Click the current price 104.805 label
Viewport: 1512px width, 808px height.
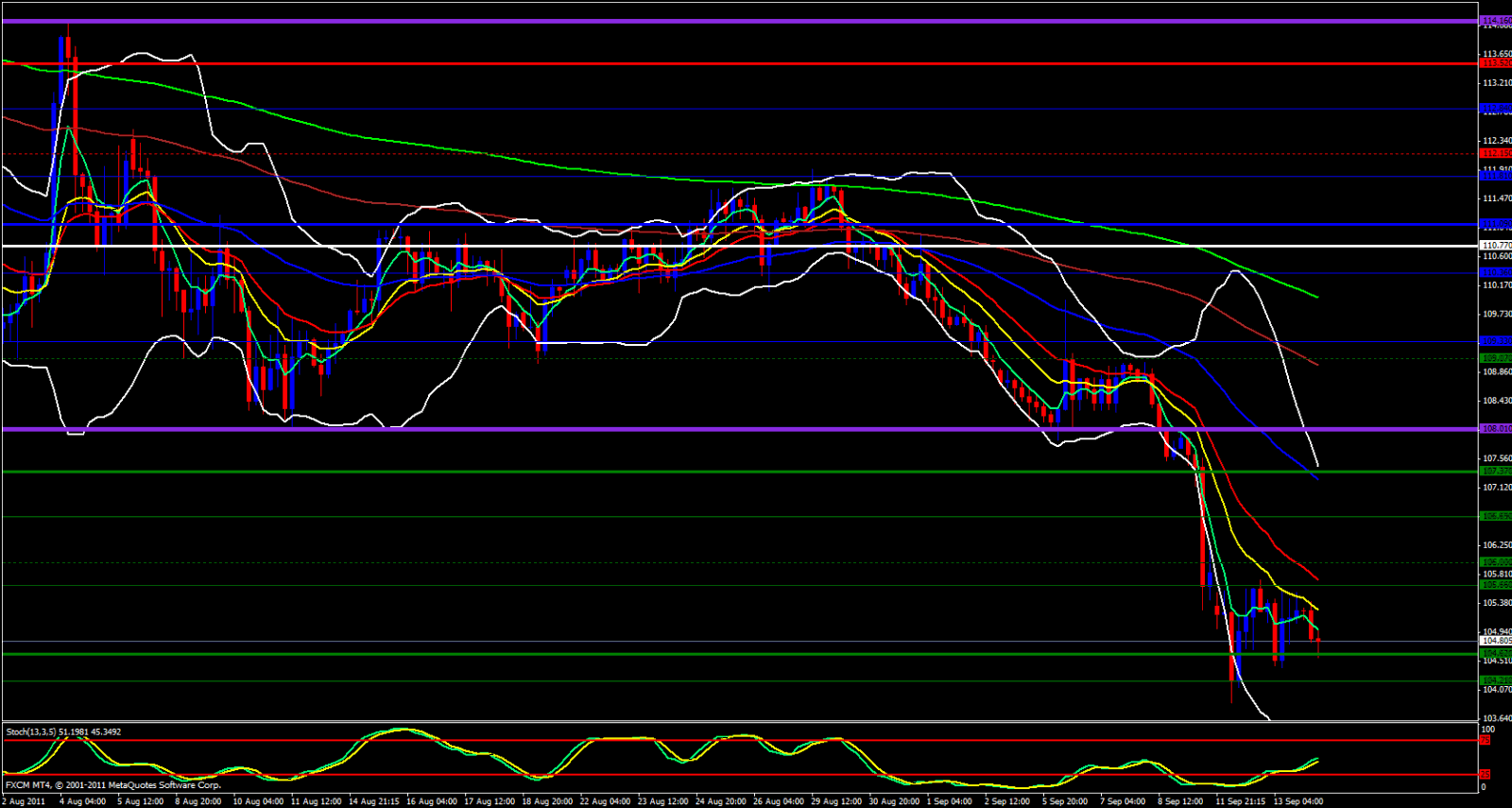coord(1496,641)
